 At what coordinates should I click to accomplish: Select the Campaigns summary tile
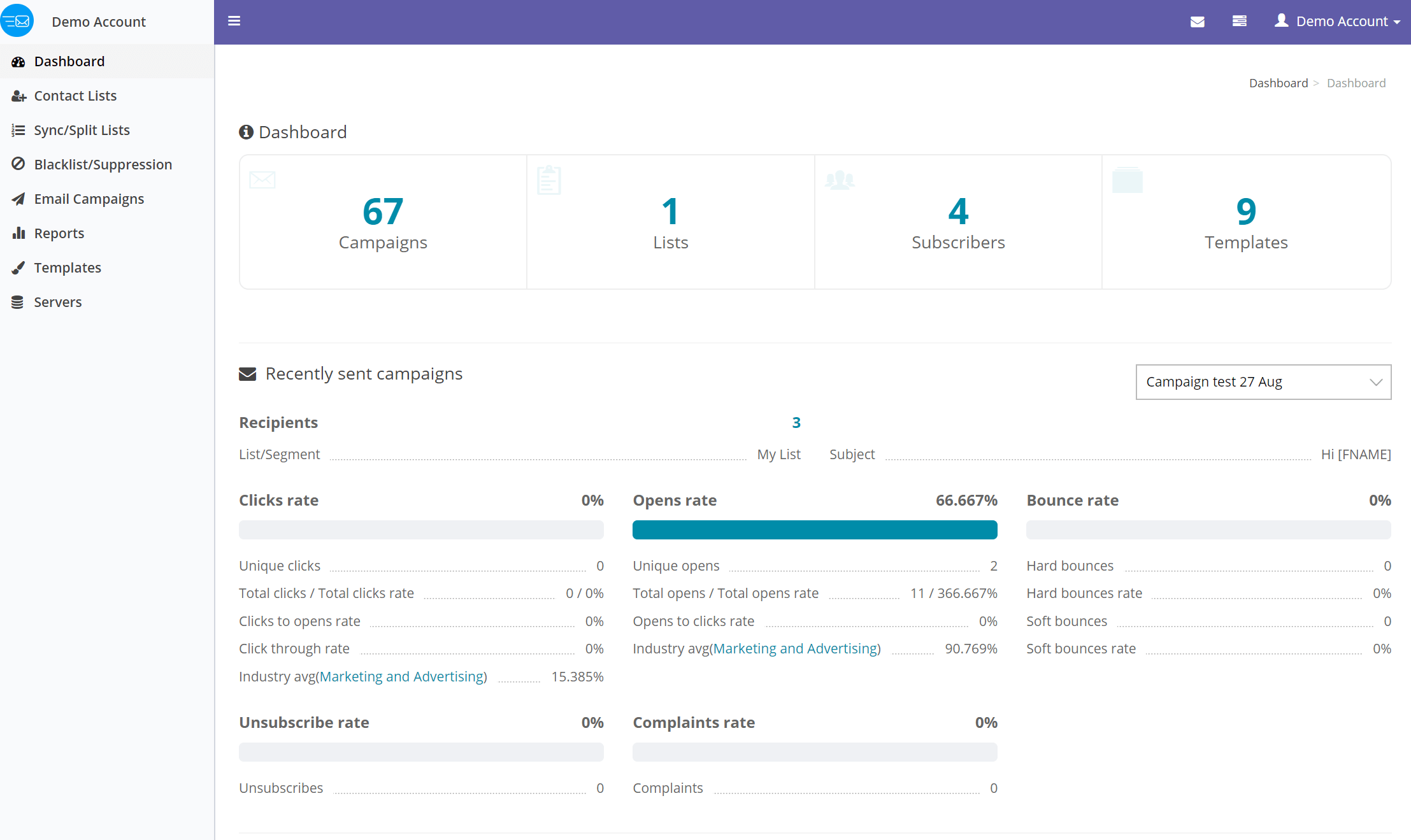[x=383, y=220]
